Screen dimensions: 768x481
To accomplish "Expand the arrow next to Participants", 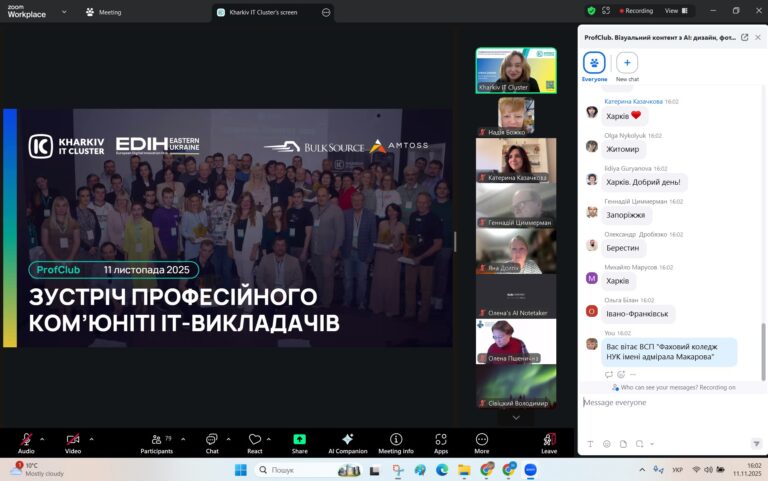I will [183, 439].
